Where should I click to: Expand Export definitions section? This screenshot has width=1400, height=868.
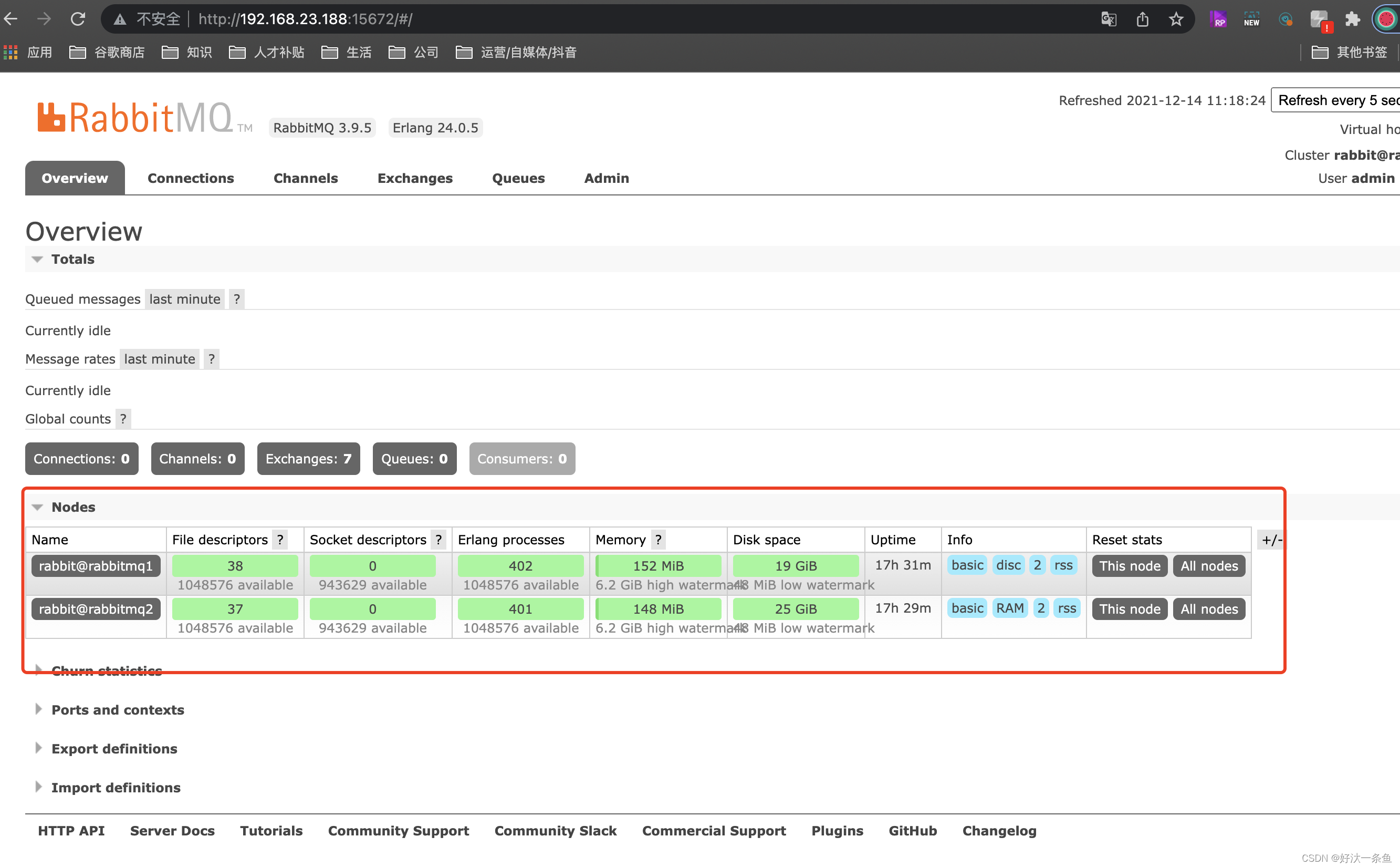point(106,749)
